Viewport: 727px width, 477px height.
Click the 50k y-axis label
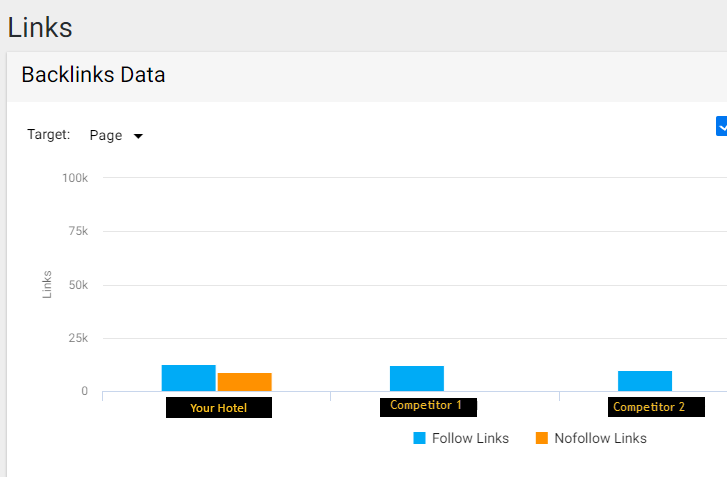(78, 285)
